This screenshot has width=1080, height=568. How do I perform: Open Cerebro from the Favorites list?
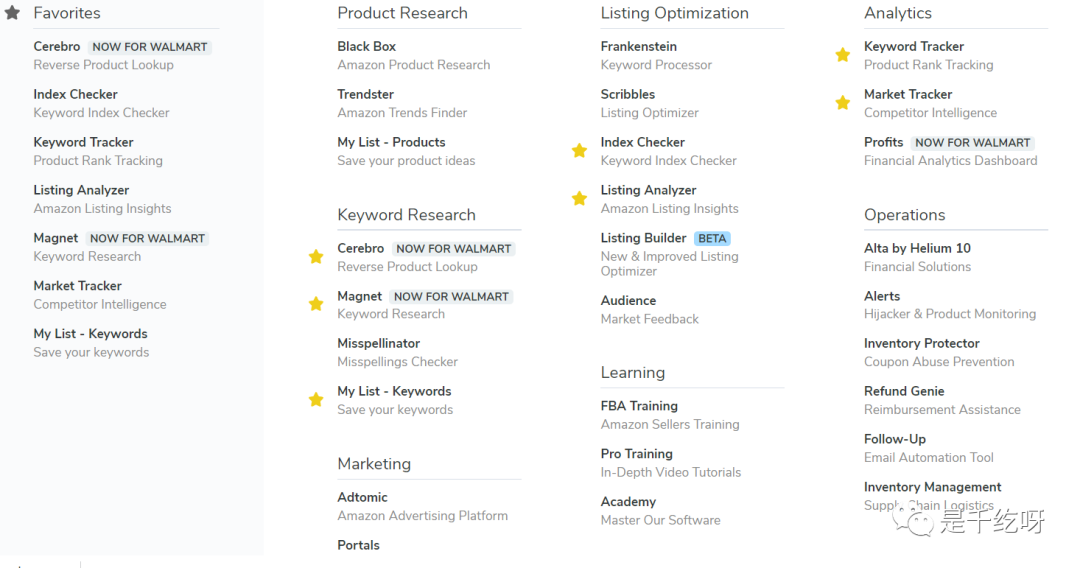pos(57,47)
